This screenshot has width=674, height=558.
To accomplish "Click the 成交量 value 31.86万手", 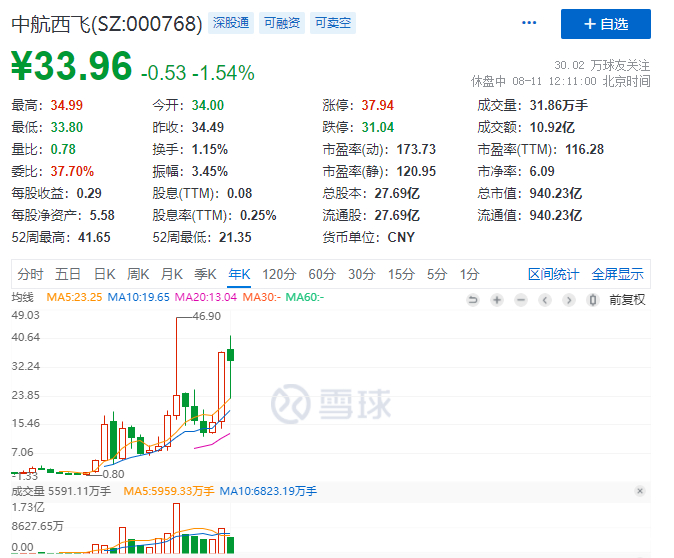I will (559, 105).
